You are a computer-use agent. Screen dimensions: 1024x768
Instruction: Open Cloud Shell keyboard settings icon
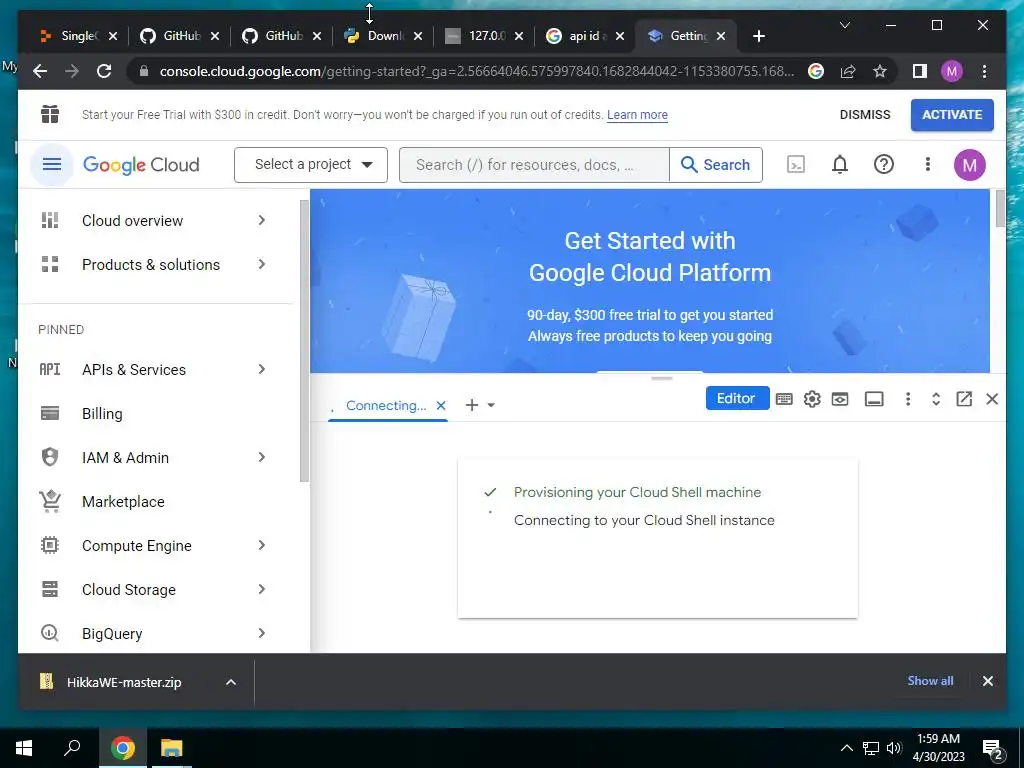(x=784, y=399)
